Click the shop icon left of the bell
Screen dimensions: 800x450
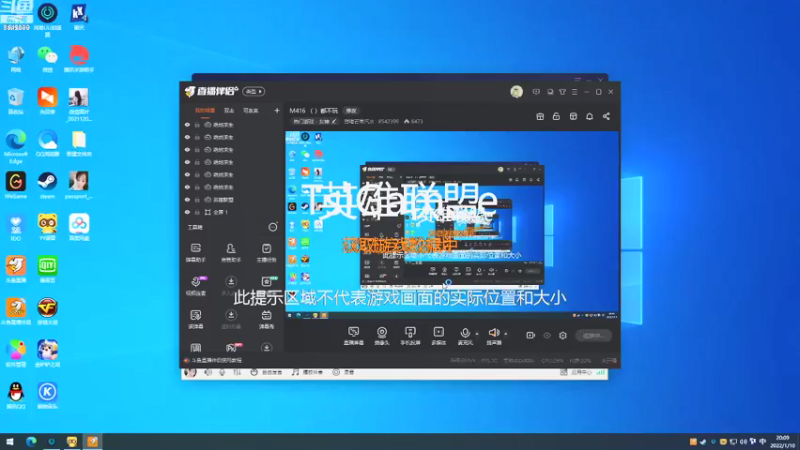573,116
